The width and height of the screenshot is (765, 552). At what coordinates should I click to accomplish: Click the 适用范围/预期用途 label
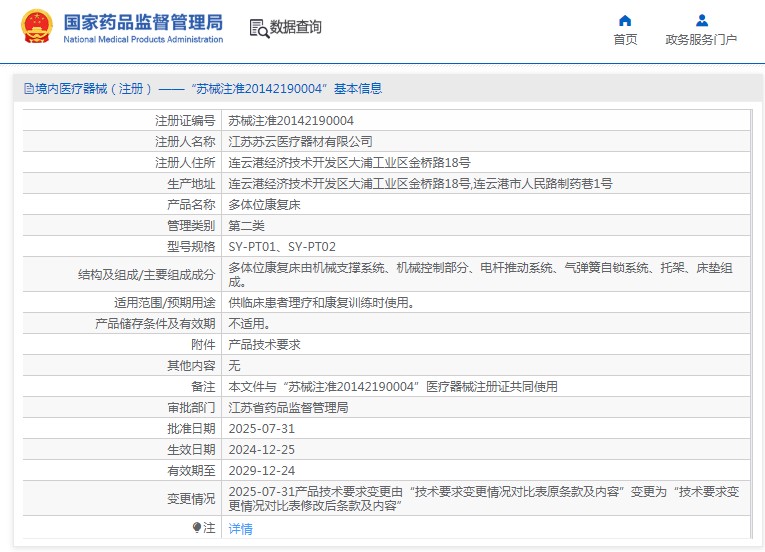[x=164, y=303]
